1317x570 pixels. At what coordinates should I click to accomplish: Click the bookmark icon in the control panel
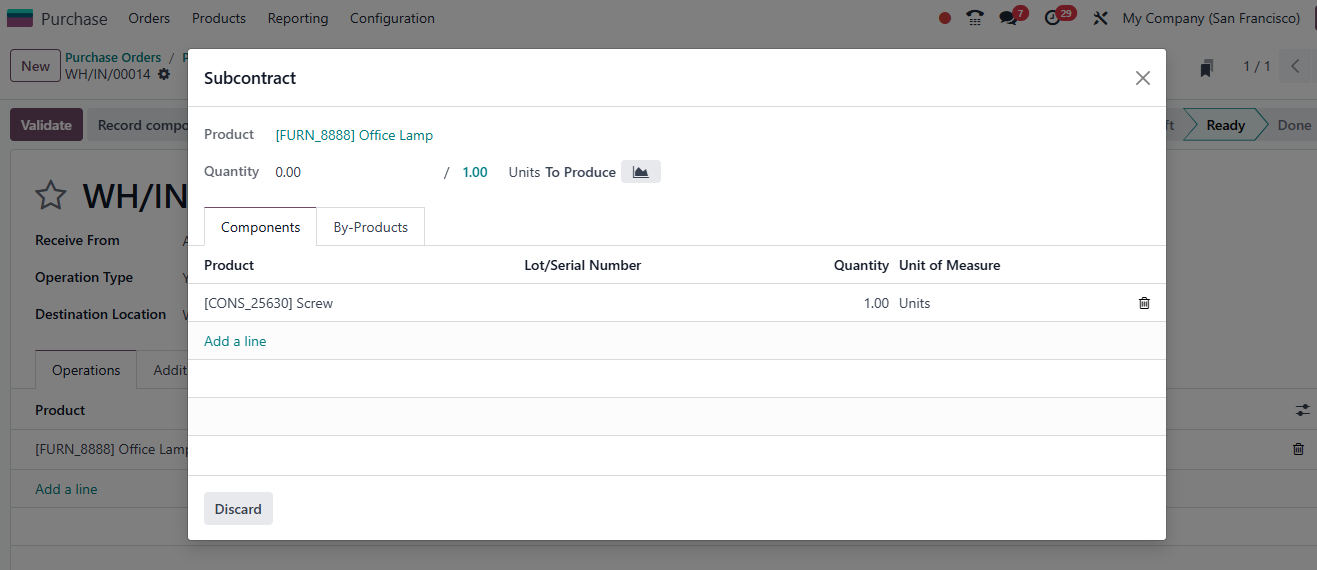[x=1207, y=68]
